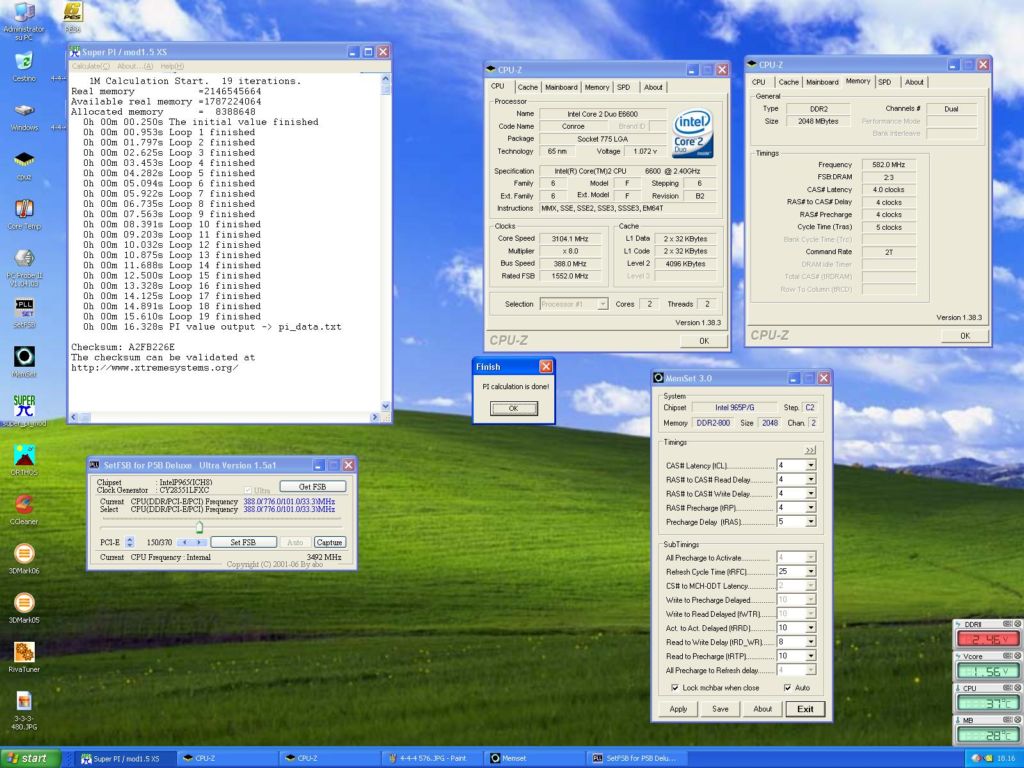This screenshot has height=768, width=1024.
Task: Open the PES6 desktop icon
Action: [x=72, y=18]
